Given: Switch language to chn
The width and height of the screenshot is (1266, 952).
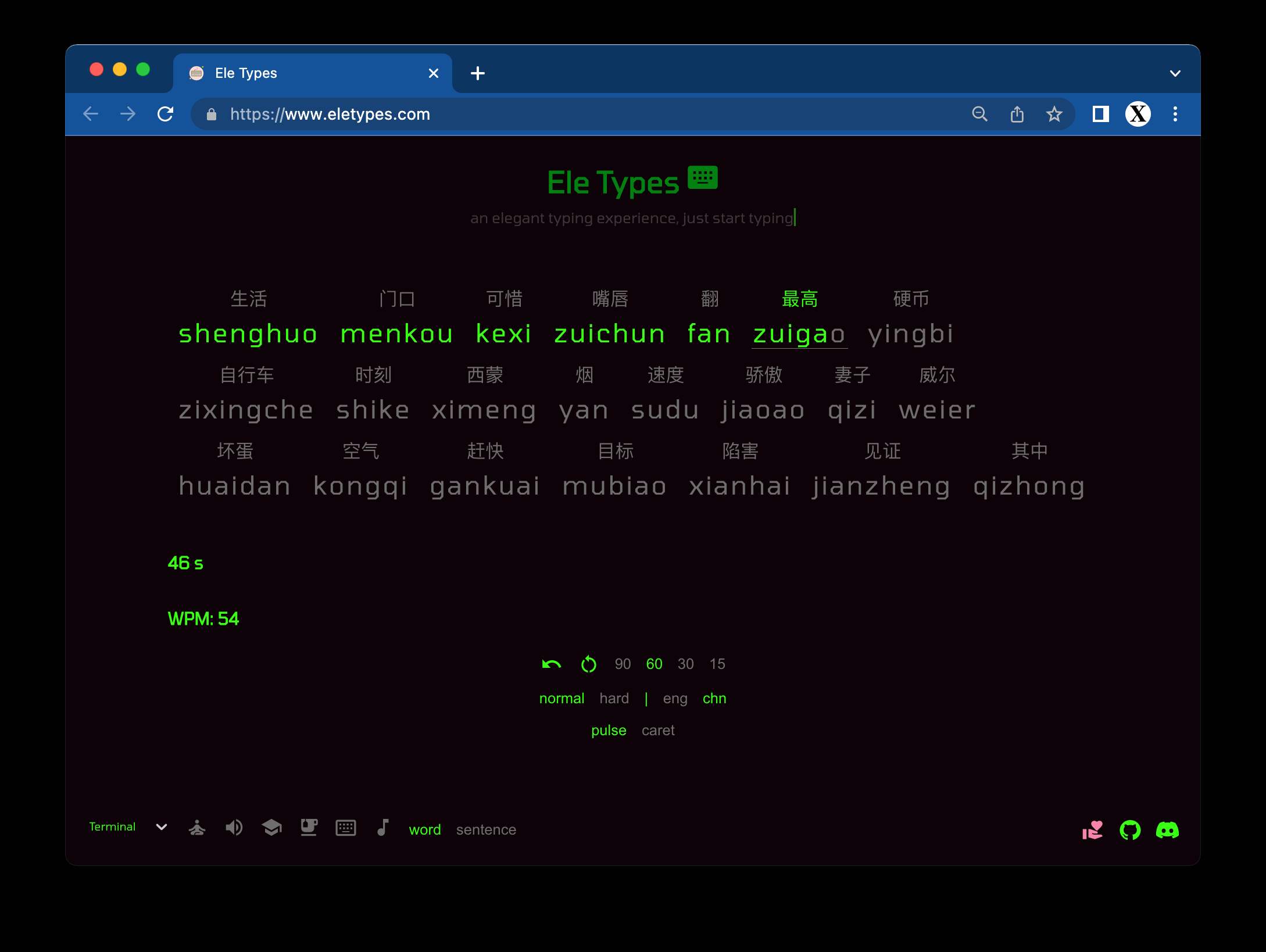Looking at the screenshot, I should (714, 698).
